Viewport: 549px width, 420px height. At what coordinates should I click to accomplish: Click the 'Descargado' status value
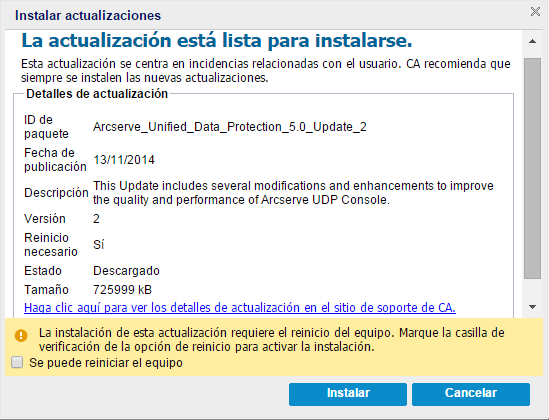[126, 271]
